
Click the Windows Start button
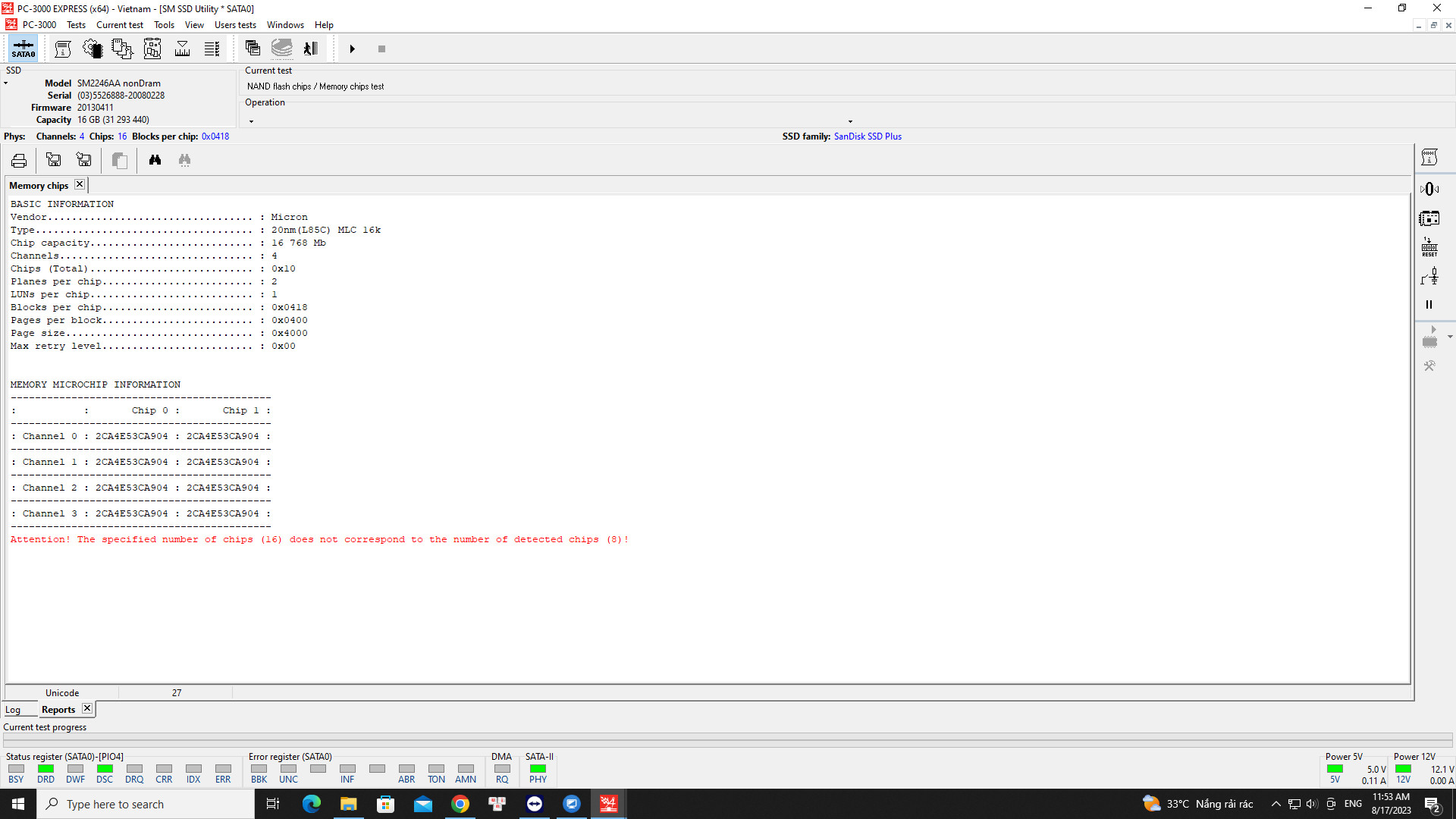tap(18, 804)
